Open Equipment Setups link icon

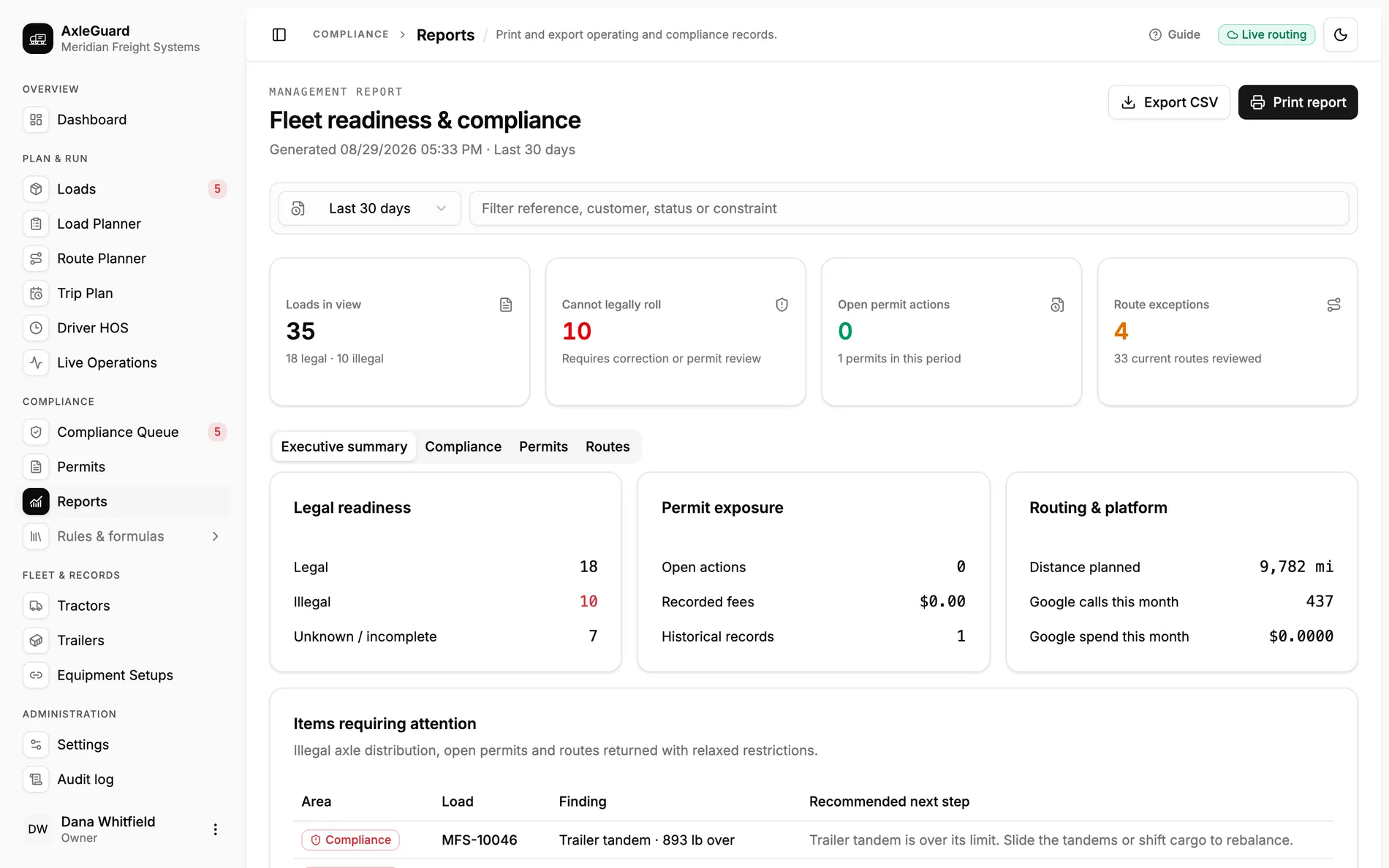[x=36, y=675]
